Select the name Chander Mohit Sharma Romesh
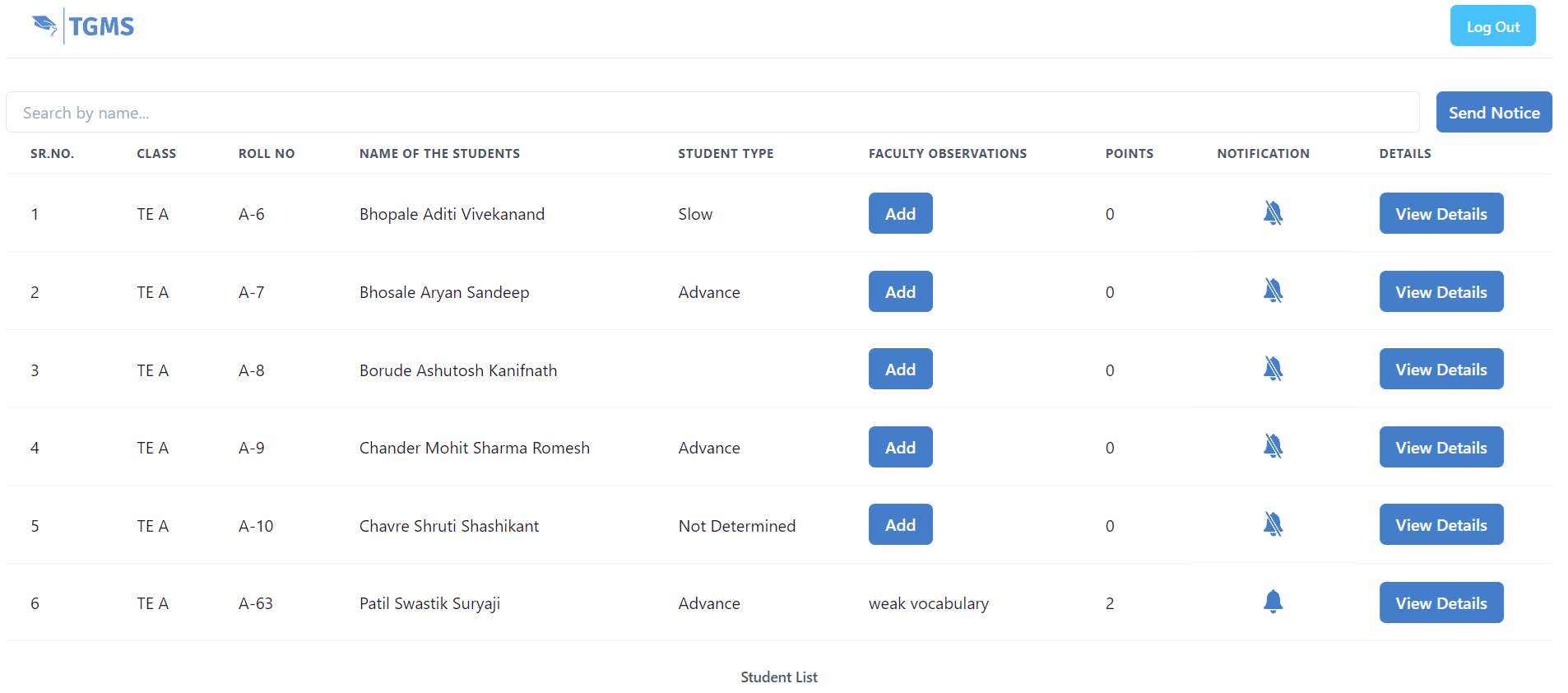Screen dimensions: 1568x693 pos(475,448)
